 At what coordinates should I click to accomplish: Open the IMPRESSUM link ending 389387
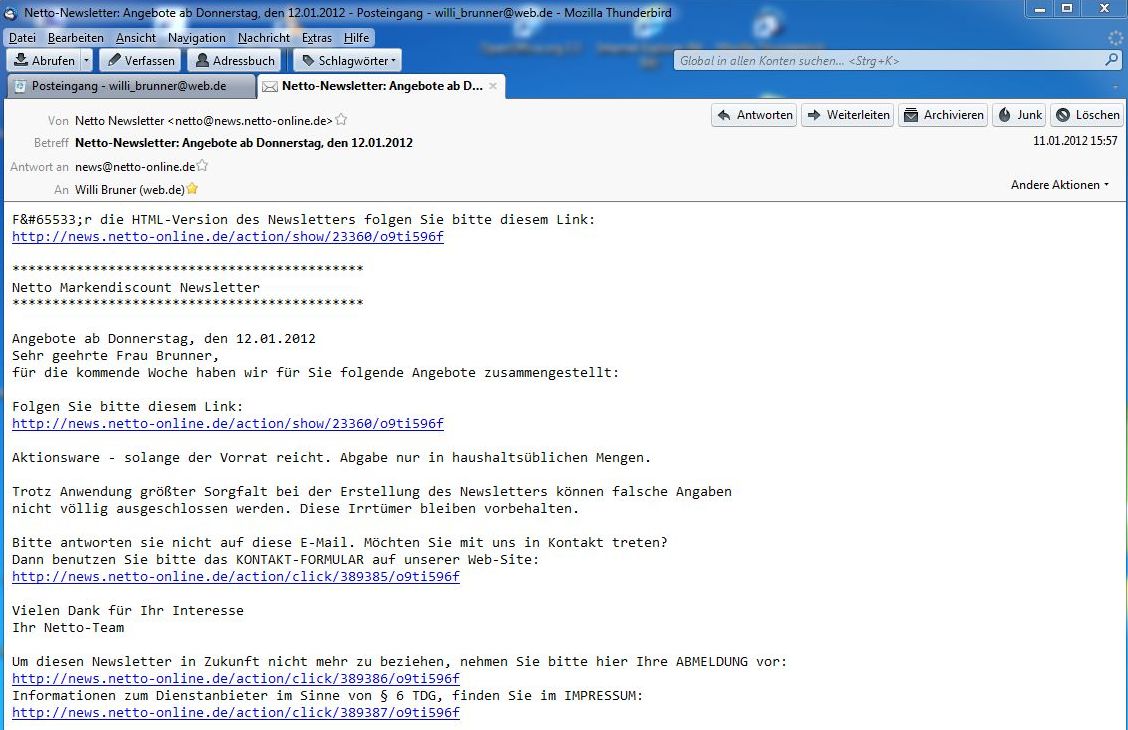pyautogui.click(x=236, y=713)
